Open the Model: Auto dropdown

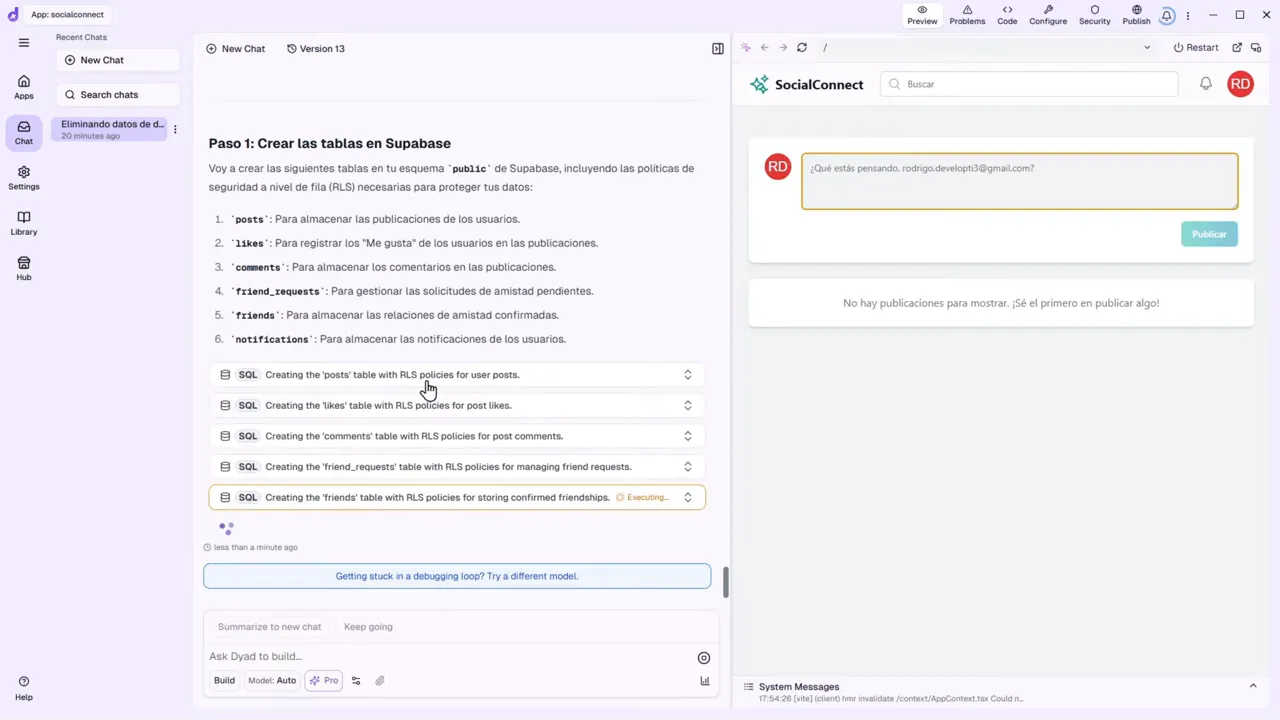point(272,680)
